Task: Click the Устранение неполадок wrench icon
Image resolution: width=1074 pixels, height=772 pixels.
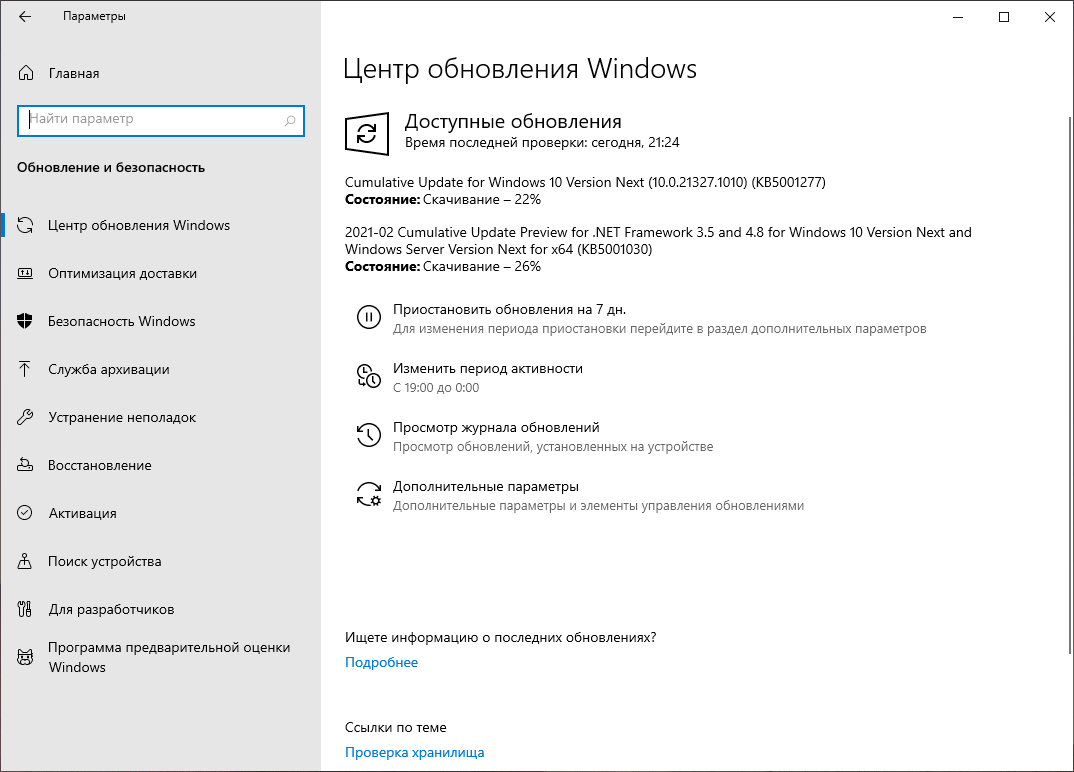Action: point(26,417)
